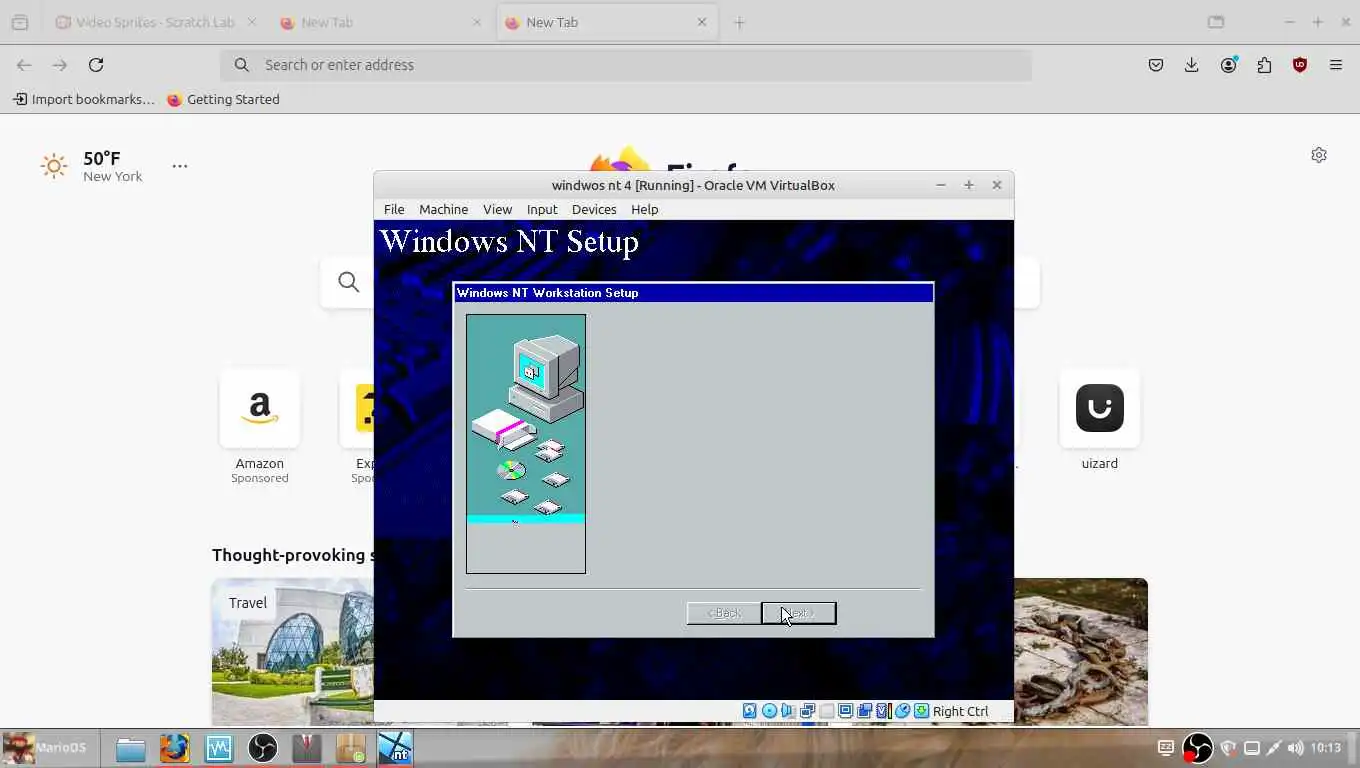
Task: Close the Video Sprites Scratch Lab tab
Action: tap(251, 22)
